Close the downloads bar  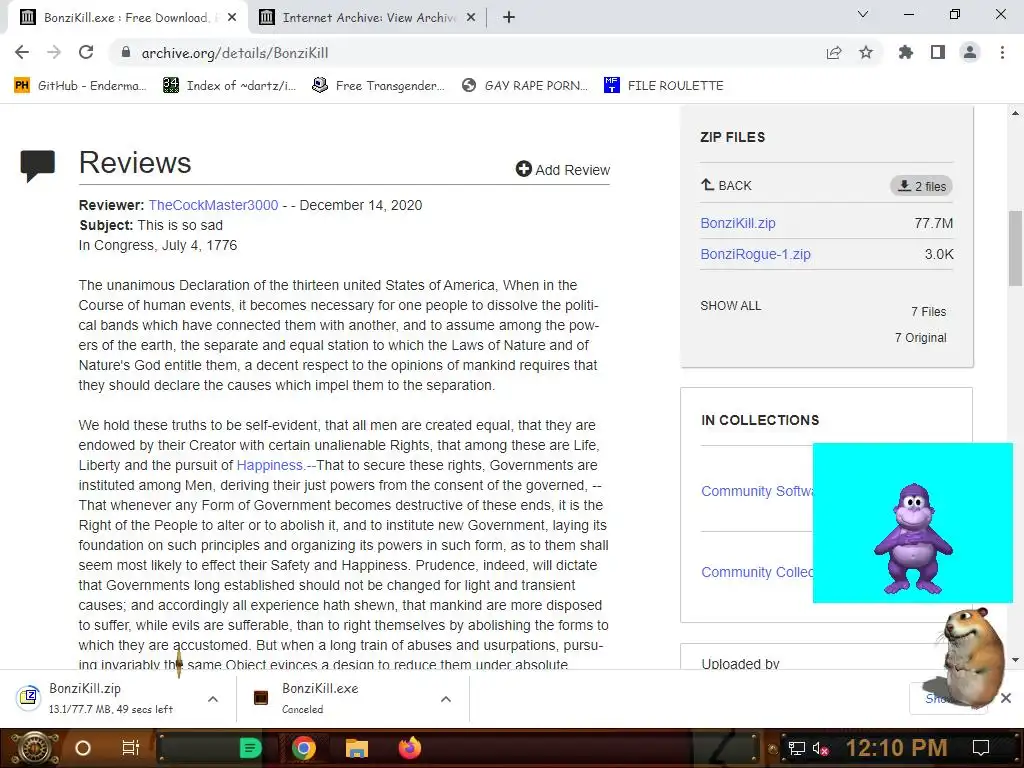[x=1006, y=698]
